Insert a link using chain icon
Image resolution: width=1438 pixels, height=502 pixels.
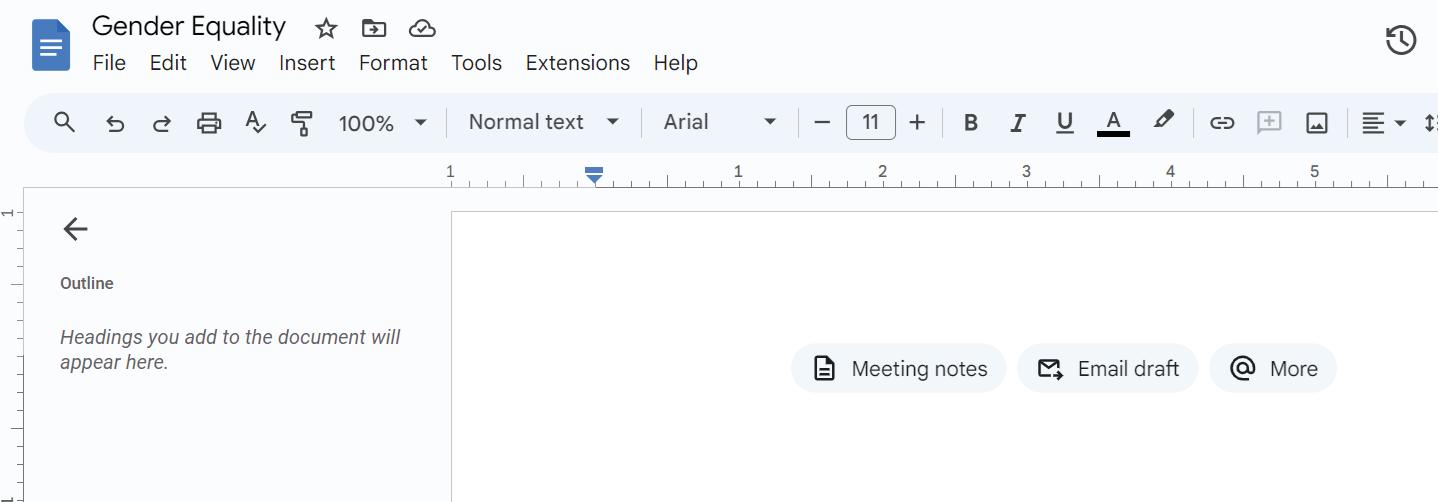[1221, 123]
